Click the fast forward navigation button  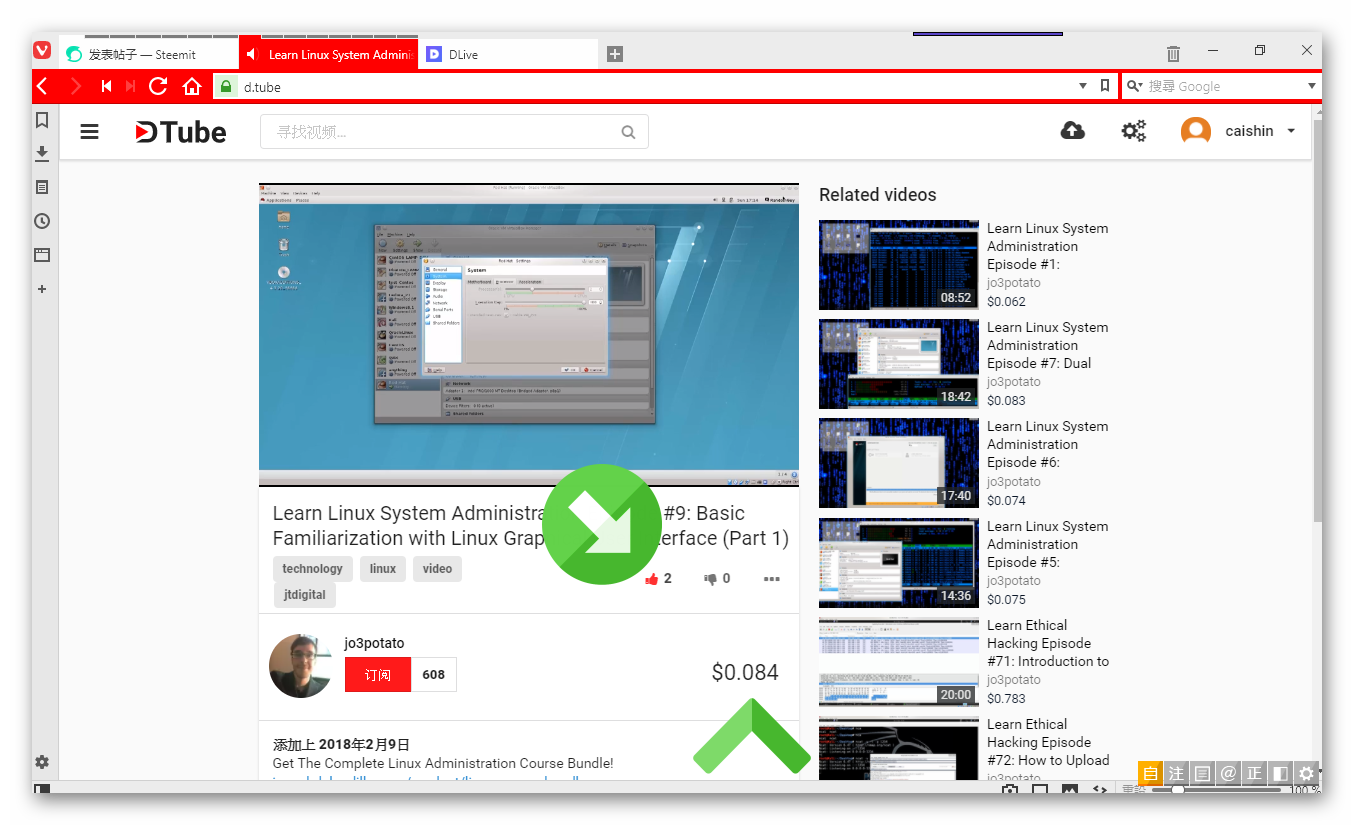130,87
